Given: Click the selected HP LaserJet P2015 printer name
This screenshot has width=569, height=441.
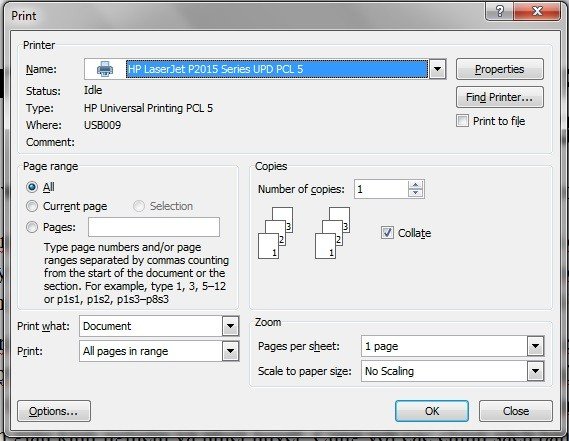Looking at the screenshot, I should tap(277, 69).
